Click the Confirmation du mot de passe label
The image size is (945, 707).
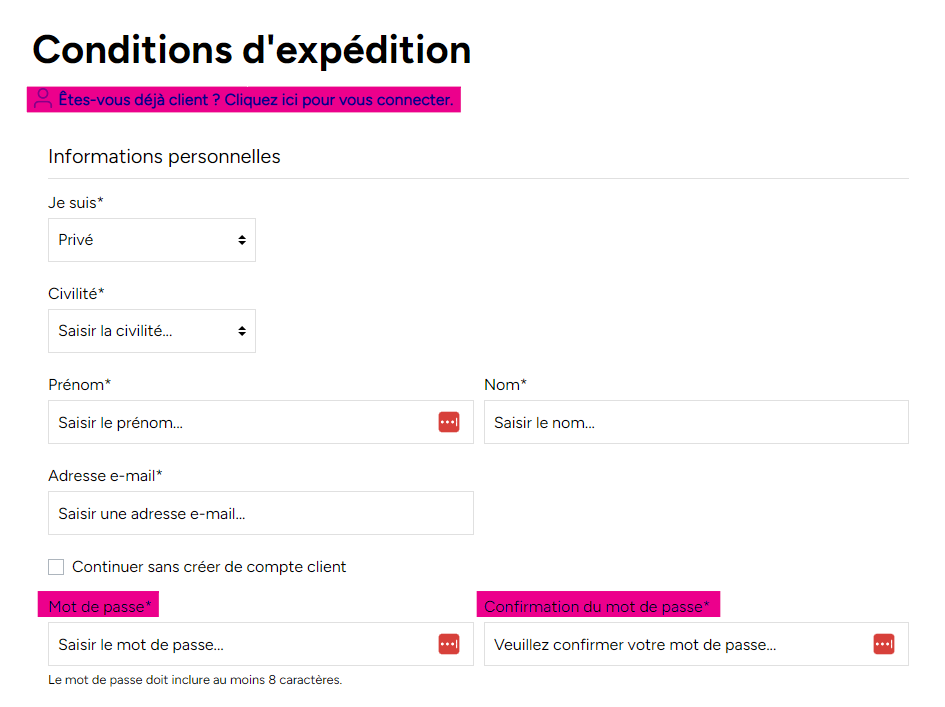pos(597,606)
